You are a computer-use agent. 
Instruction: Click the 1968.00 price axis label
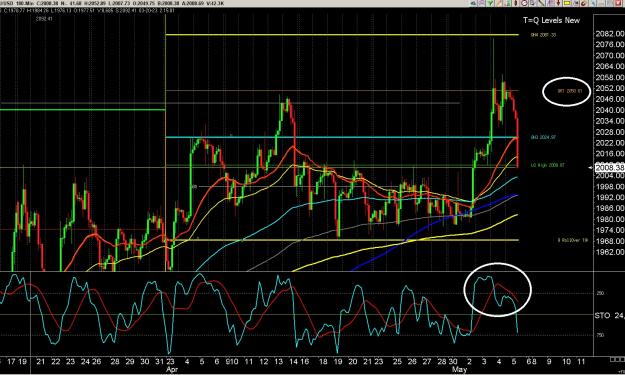pyautogui.click(x=610, y=241)
